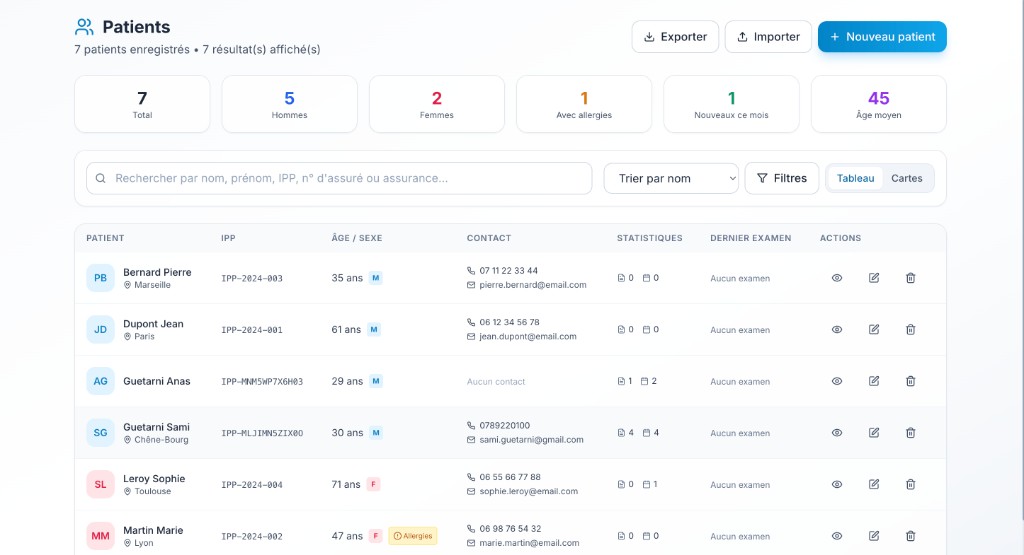Click the STATISTIQUES column header
Screen dimensions: 1024x555
649,238
